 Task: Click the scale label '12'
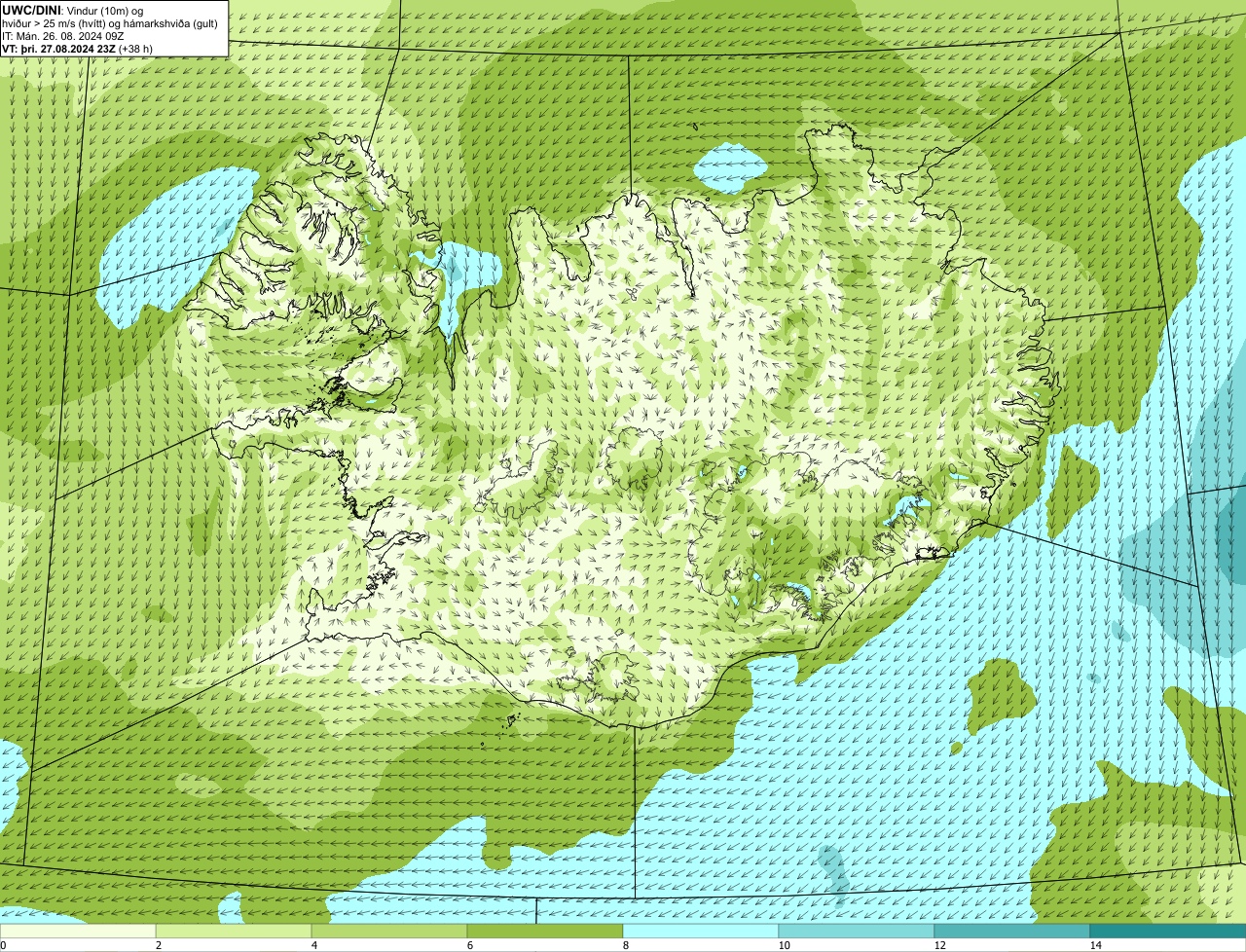[x=939, y=945]
